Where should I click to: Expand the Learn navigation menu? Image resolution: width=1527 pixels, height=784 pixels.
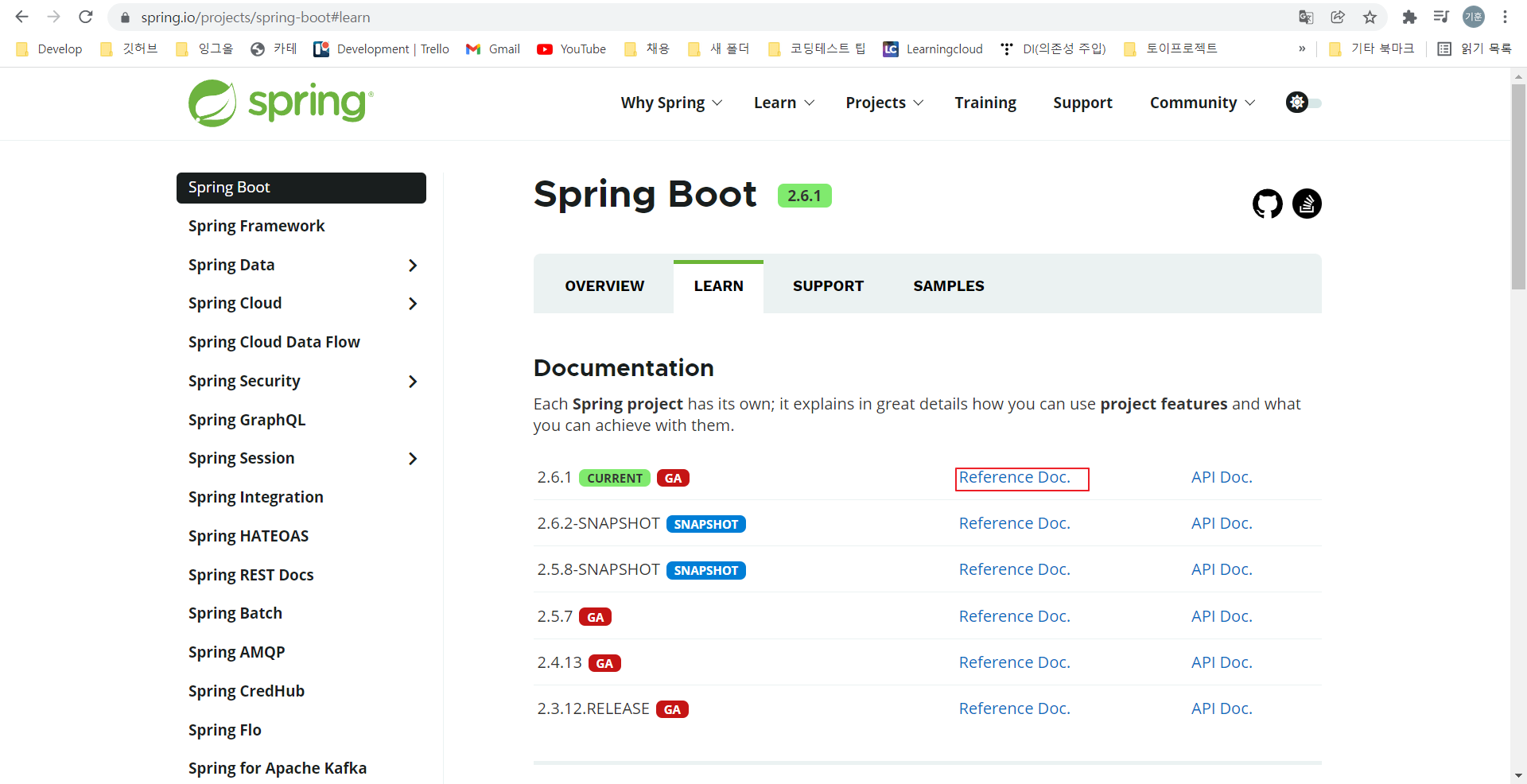tap(784, 103)
